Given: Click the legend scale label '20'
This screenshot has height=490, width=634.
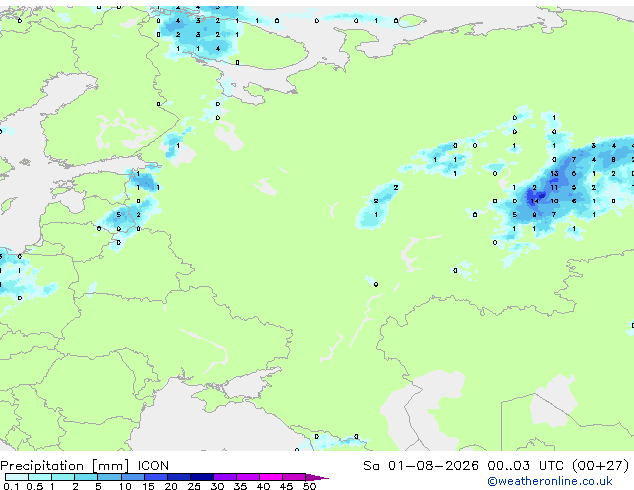Looking at the screenshot, I should click(171, 486).
